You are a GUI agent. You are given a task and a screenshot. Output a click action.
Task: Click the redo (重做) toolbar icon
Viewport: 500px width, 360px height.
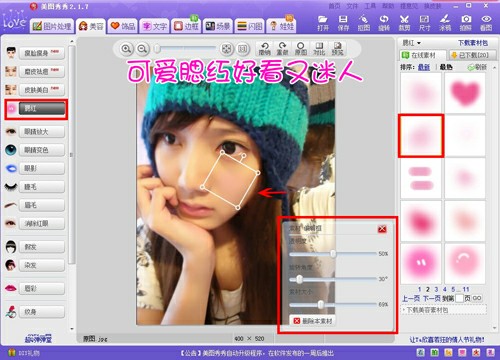(x=282, y=49)
